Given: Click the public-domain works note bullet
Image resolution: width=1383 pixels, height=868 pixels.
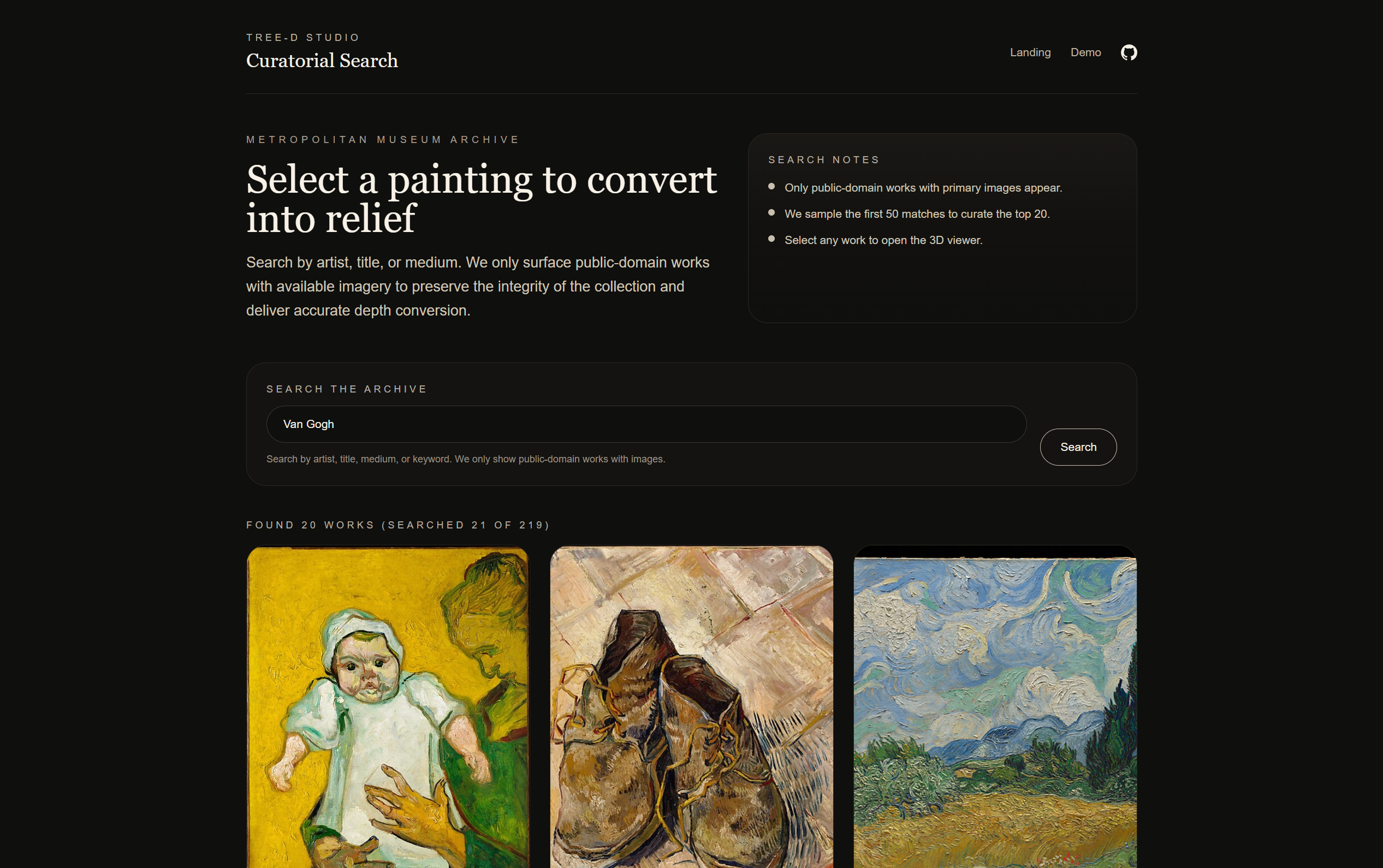Looking at the screenshot, I should click(x=923, y=188).
